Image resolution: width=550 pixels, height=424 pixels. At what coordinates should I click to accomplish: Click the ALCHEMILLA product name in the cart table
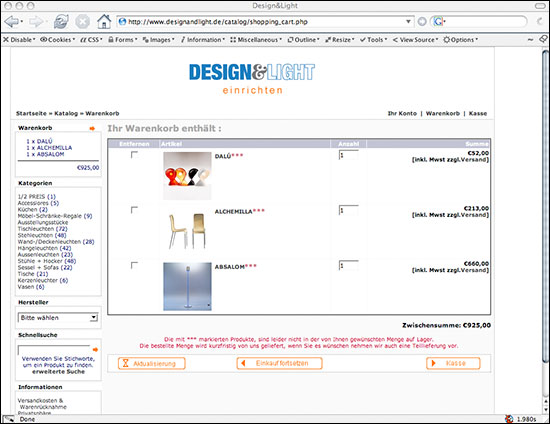pos(233,211)
